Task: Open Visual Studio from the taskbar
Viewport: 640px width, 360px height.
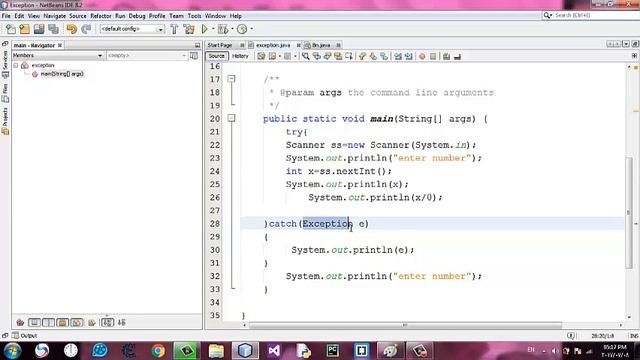Action: tap(274, 351)
